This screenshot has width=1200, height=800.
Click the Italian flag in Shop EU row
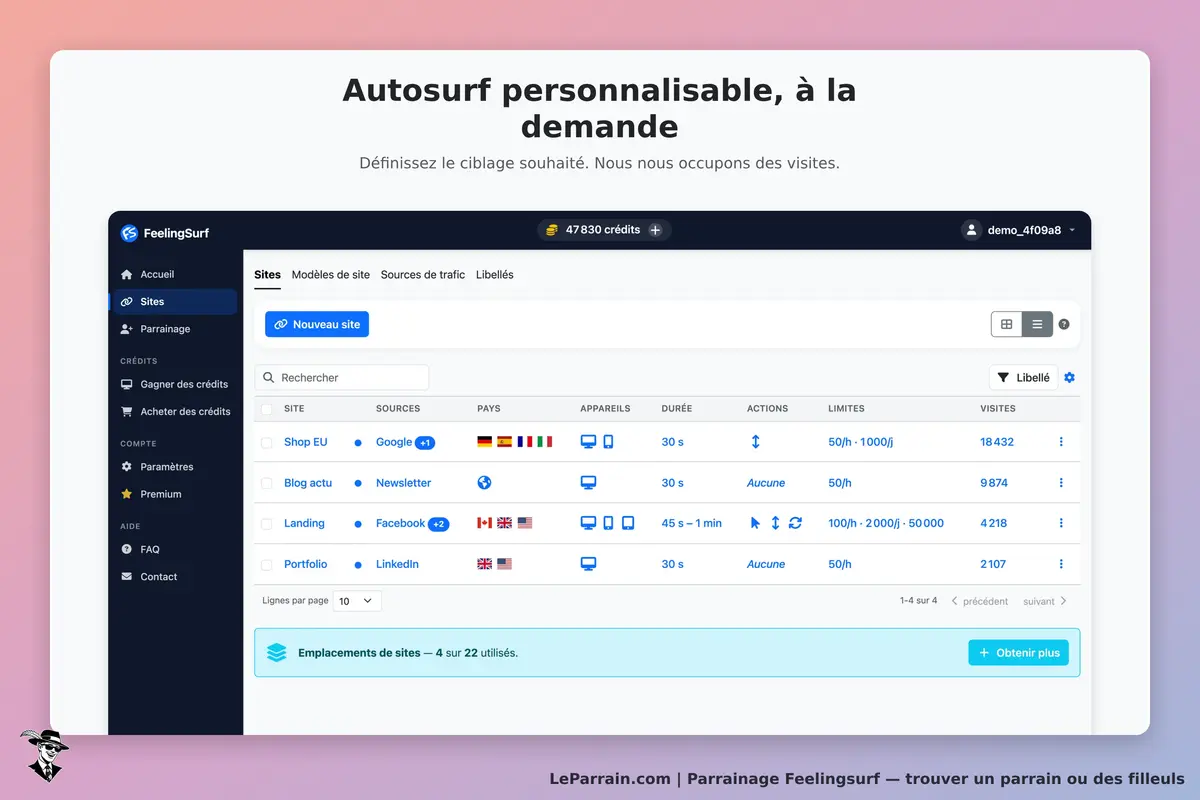click(544, 442)
